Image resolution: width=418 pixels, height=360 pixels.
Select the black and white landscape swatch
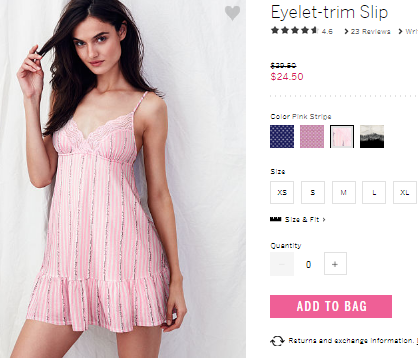tap(372, 136)
